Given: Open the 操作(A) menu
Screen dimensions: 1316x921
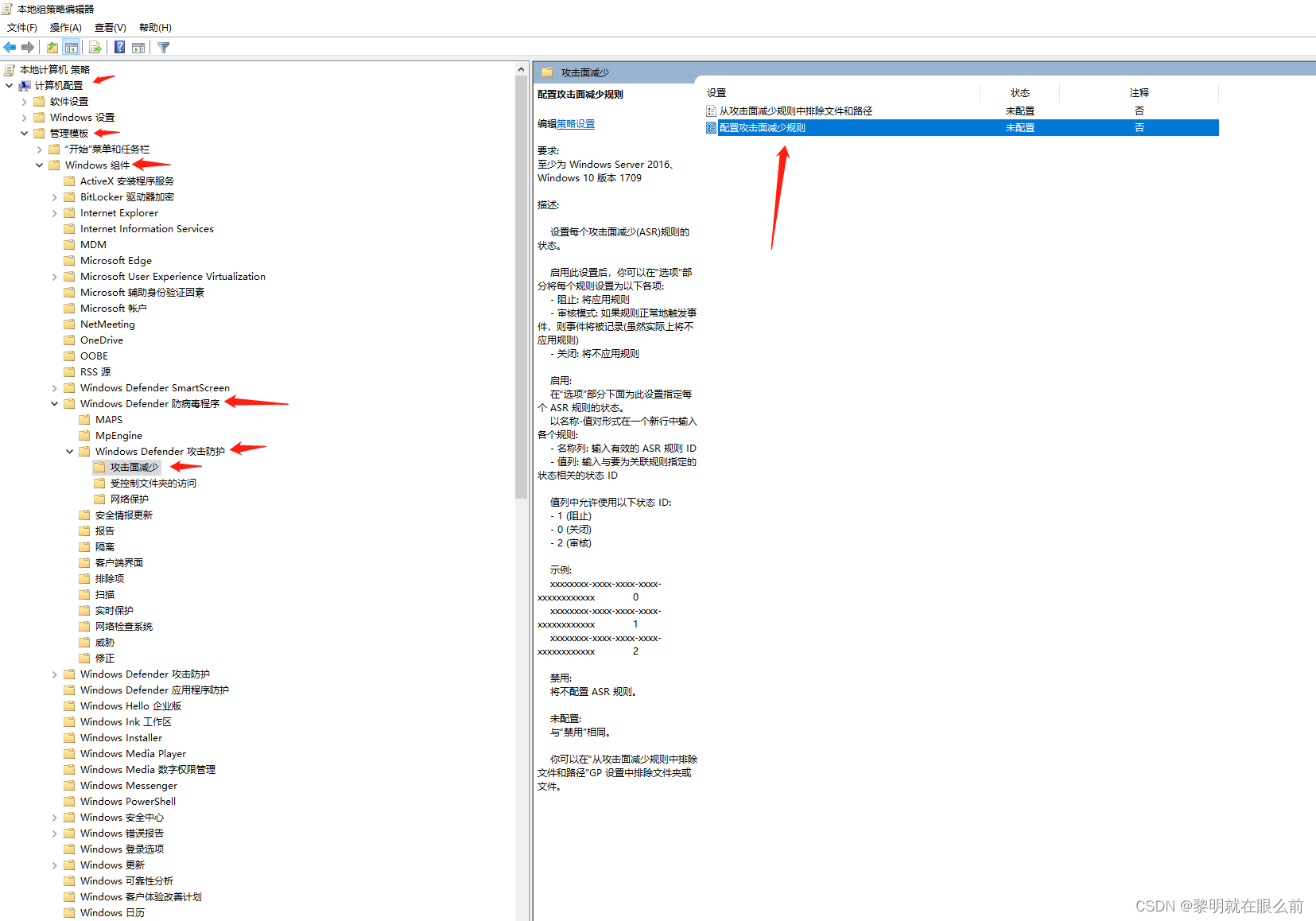Looking at the screenshot, I should point(66,28).
